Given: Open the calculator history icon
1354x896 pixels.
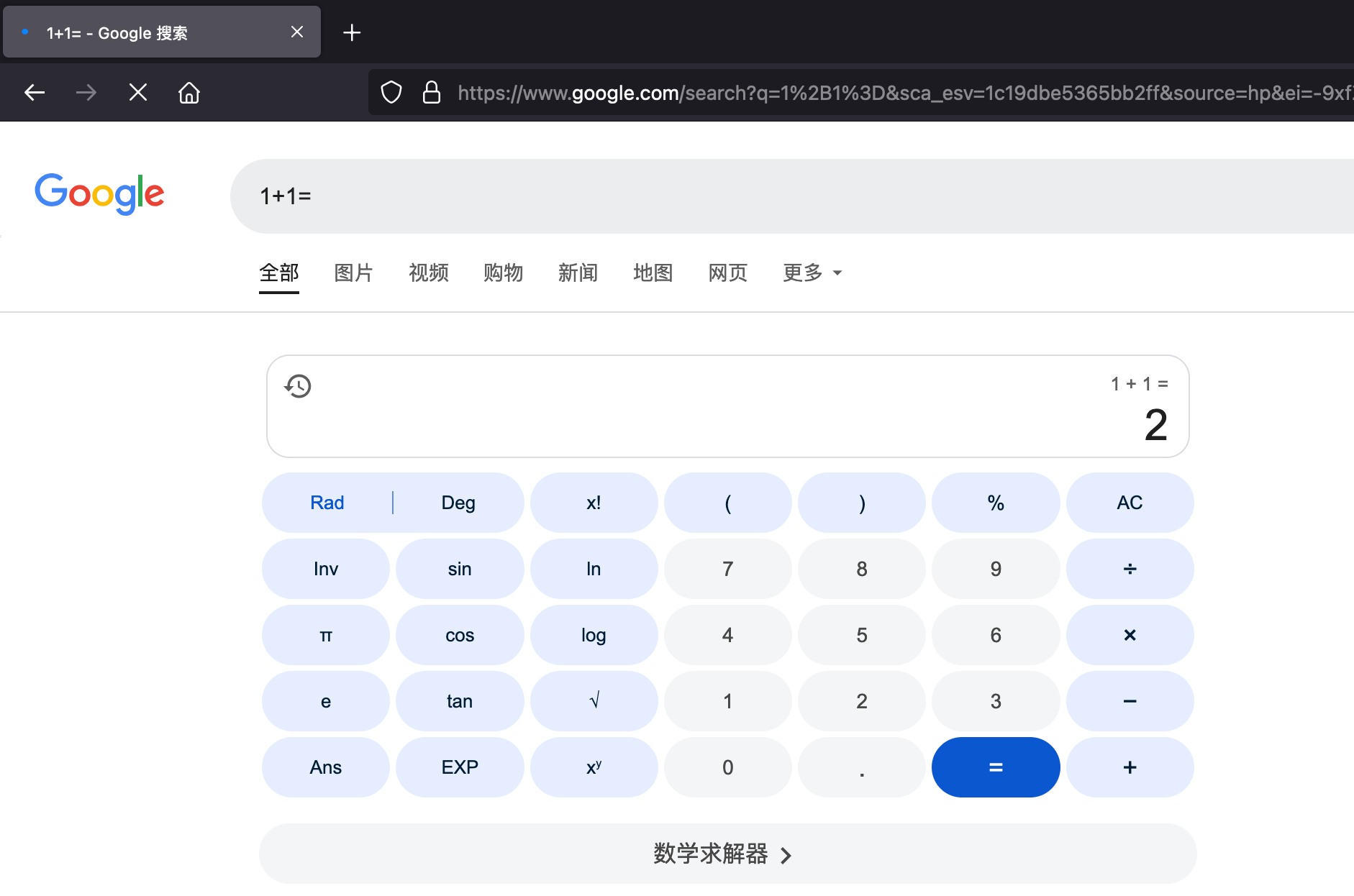Looking at the screenshot, I should click(x=298, y=386).
